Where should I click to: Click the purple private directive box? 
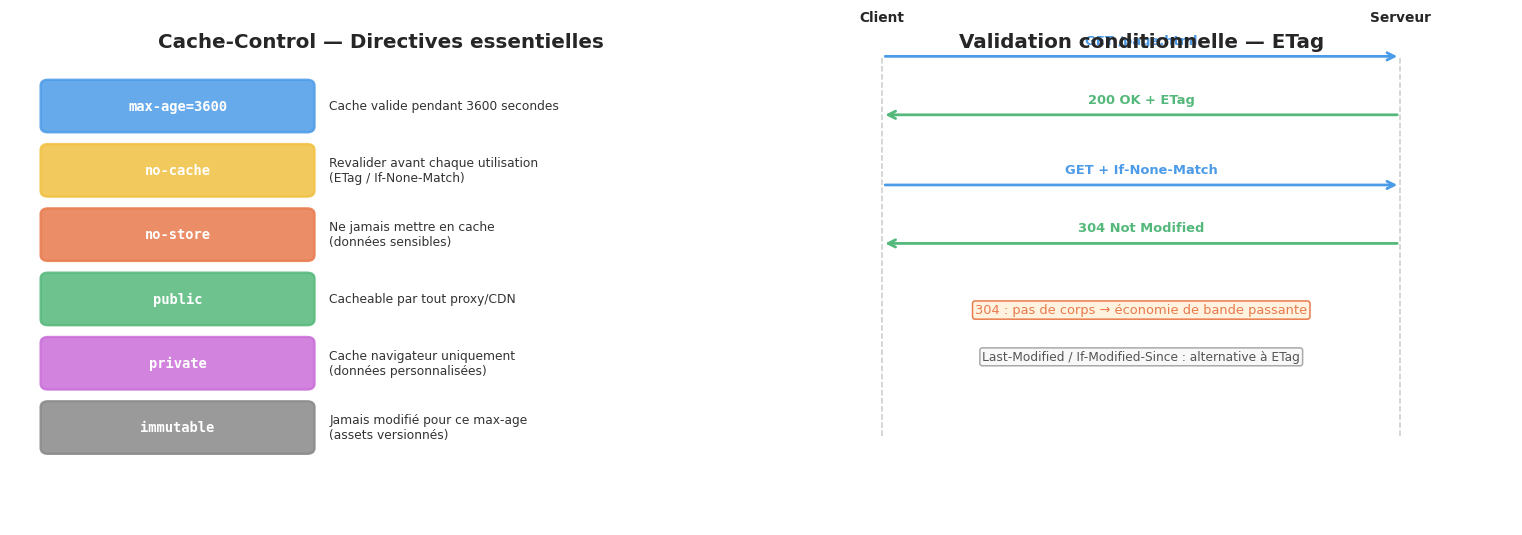(177, 363)
